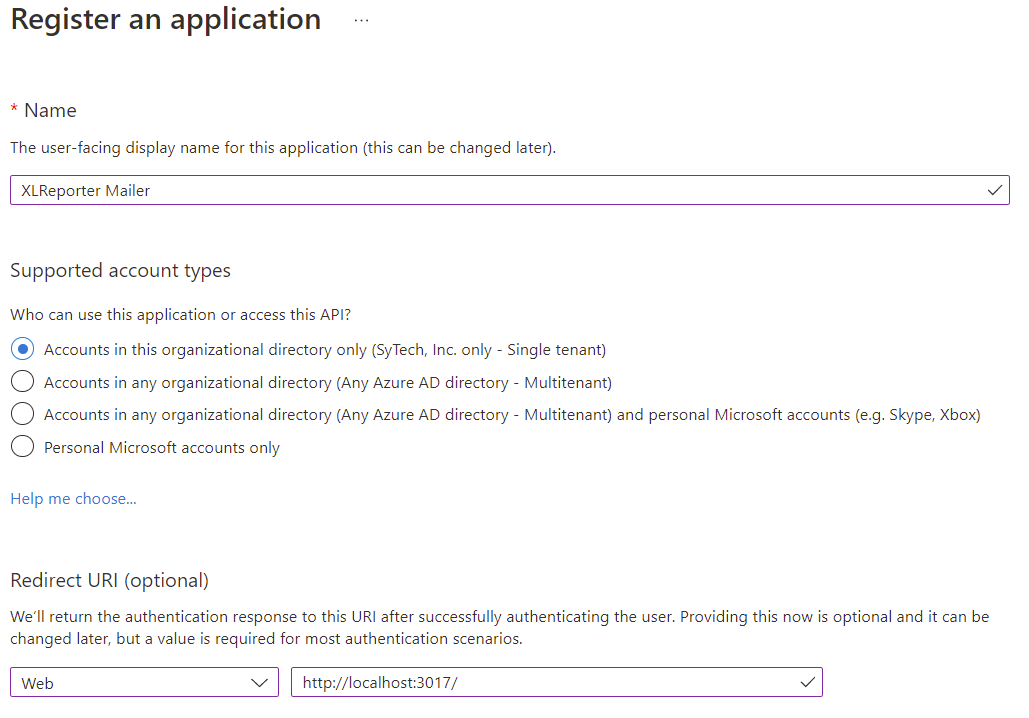
Task: Open the more options ellipsis beside the title
Action: [x=361, y=20]
